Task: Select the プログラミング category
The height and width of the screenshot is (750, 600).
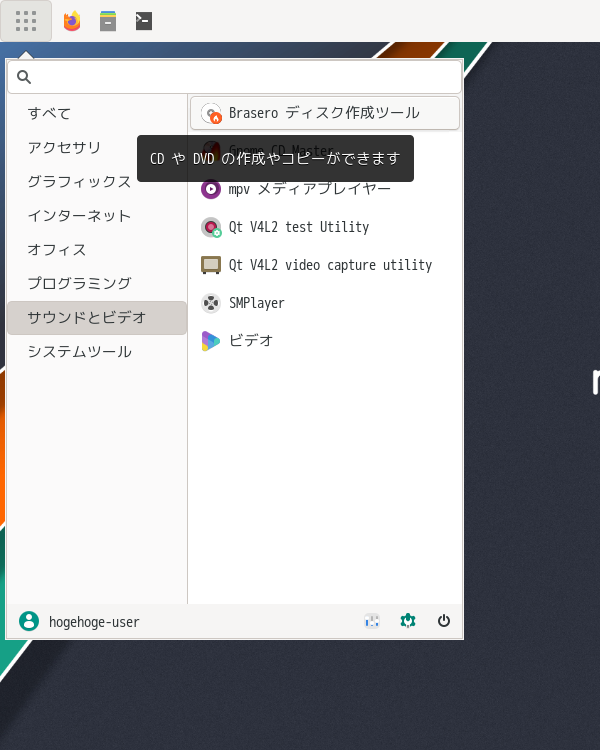Action: [97, 284]
